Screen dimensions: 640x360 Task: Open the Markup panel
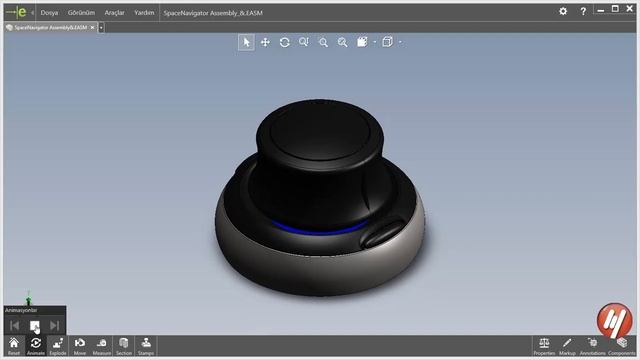[x=567, y=346]
